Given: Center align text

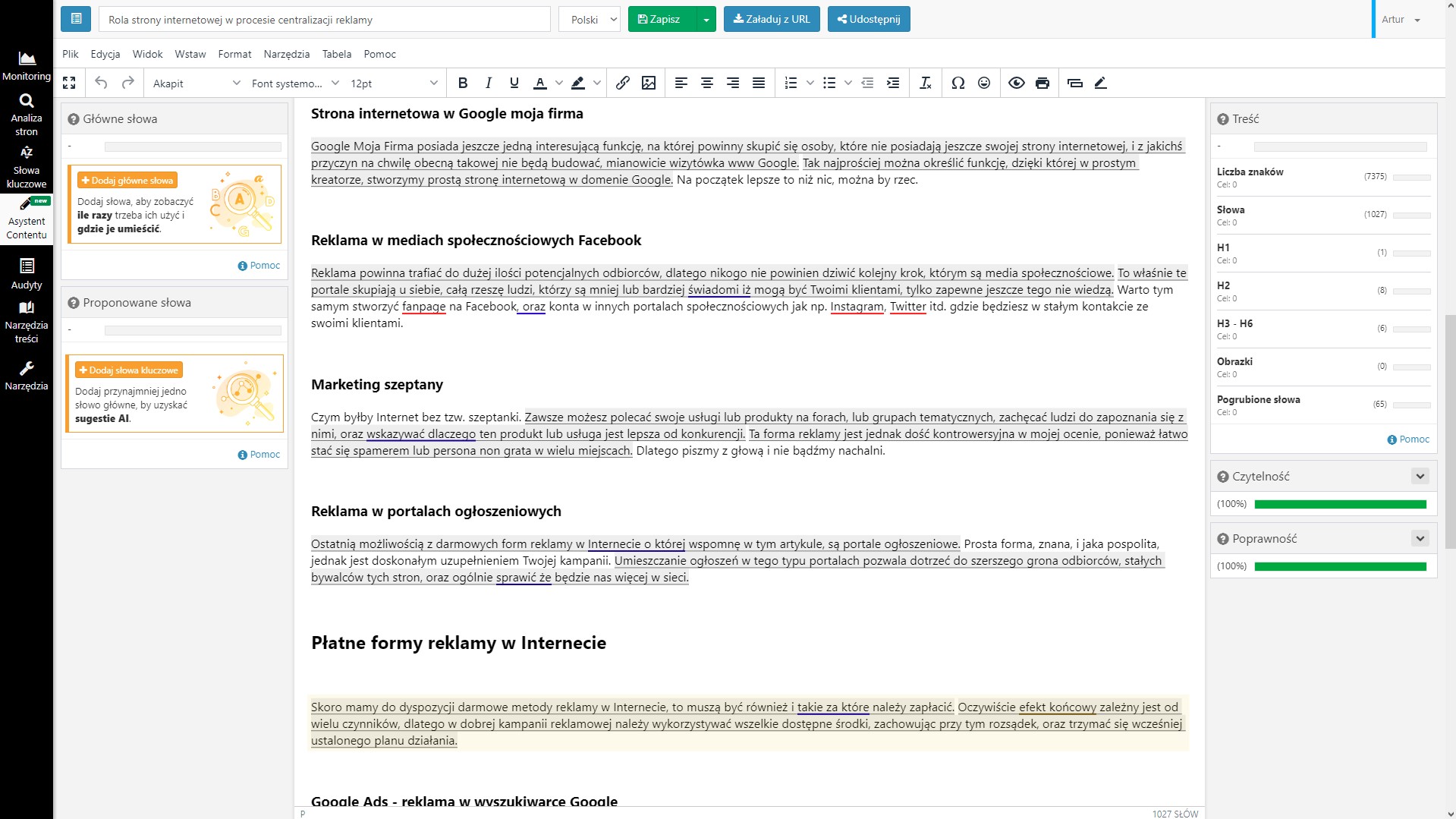Looking at the screenshot, I should click(707, 83).
